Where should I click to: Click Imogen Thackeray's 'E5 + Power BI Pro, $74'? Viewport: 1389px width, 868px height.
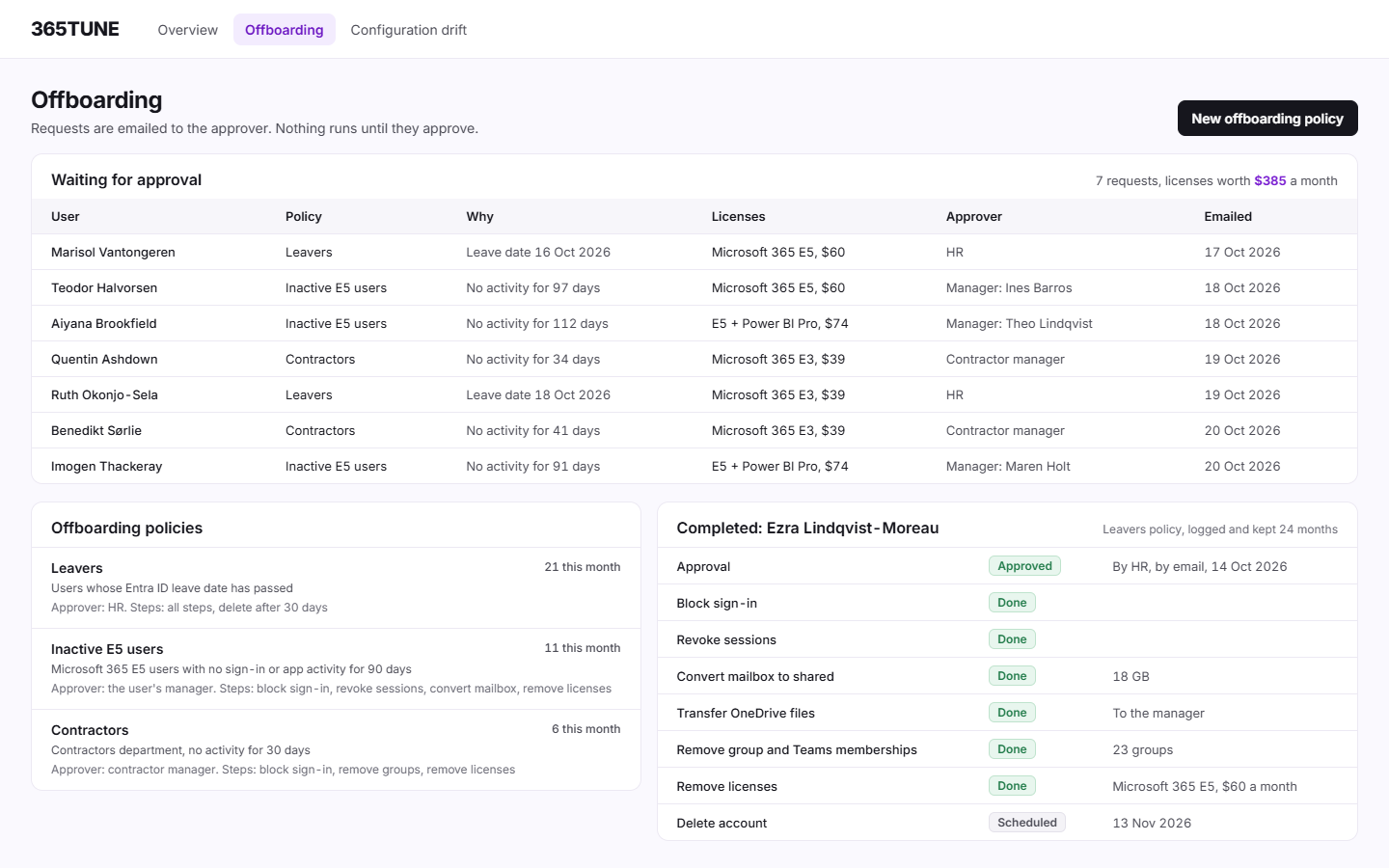[780, 466]
